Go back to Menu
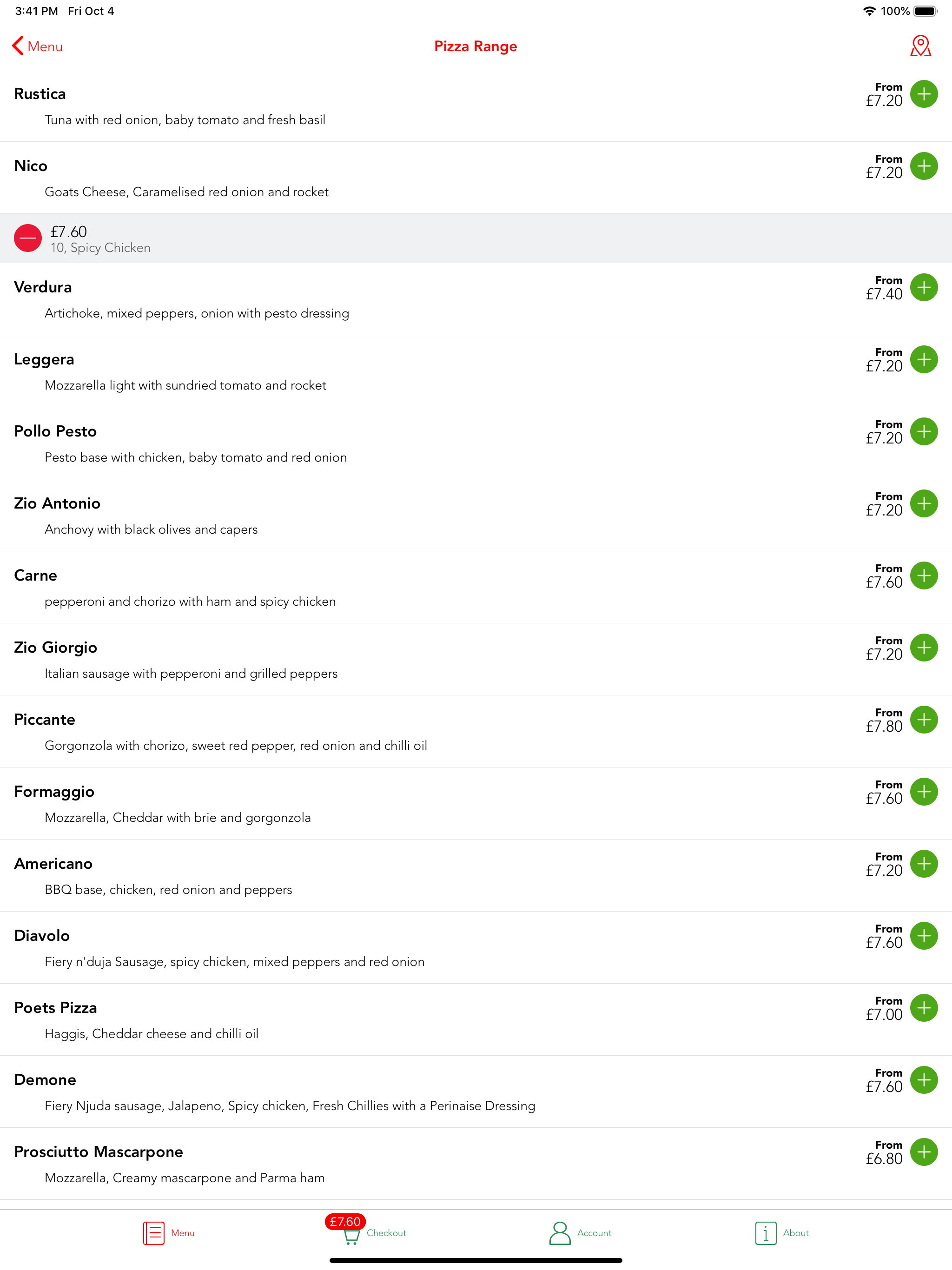The image size is (952, 1270). (x=37, y=46)
